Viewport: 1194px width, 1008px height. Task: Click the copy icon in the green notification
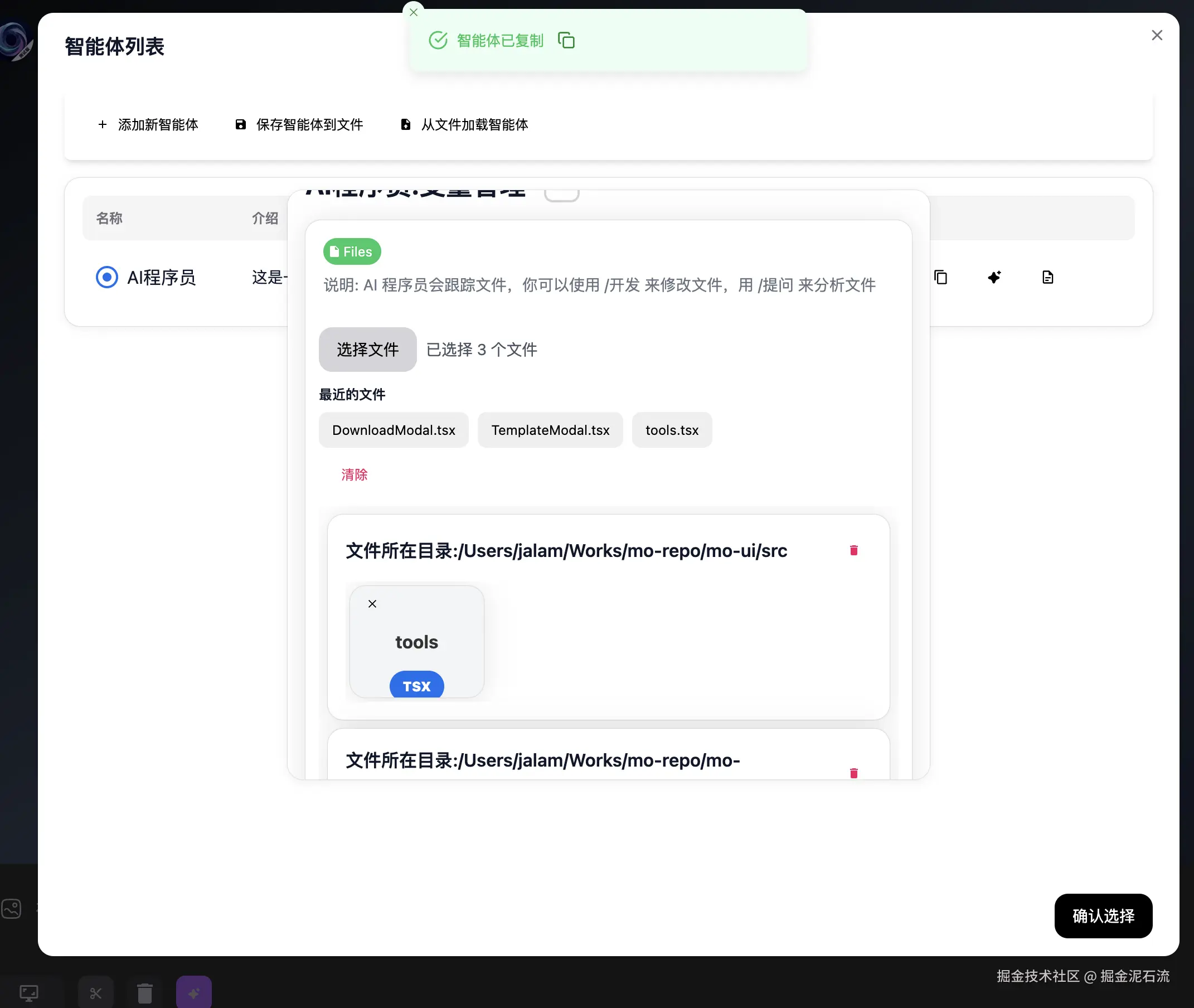click(566, 41)
